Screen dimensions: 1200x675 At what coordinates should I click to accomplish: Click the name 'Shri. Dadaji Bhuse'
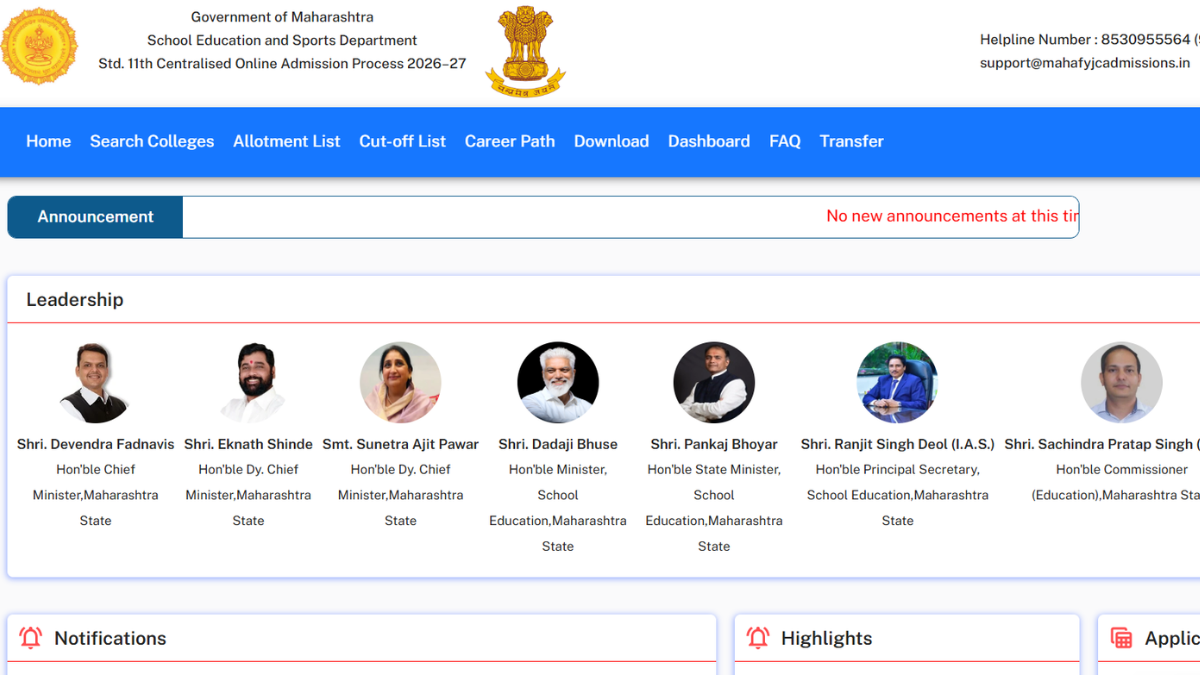(558, 444)
